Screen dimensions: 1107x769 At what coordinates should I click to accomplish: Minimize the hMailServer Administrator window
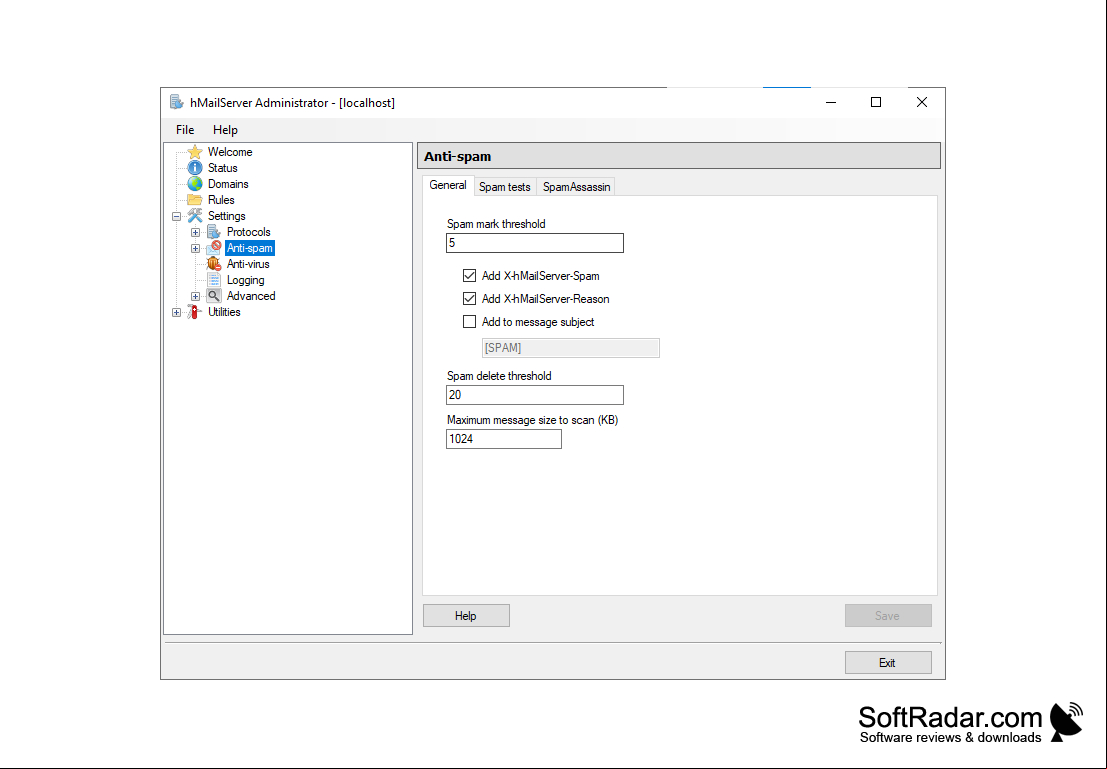click(831, 102)
